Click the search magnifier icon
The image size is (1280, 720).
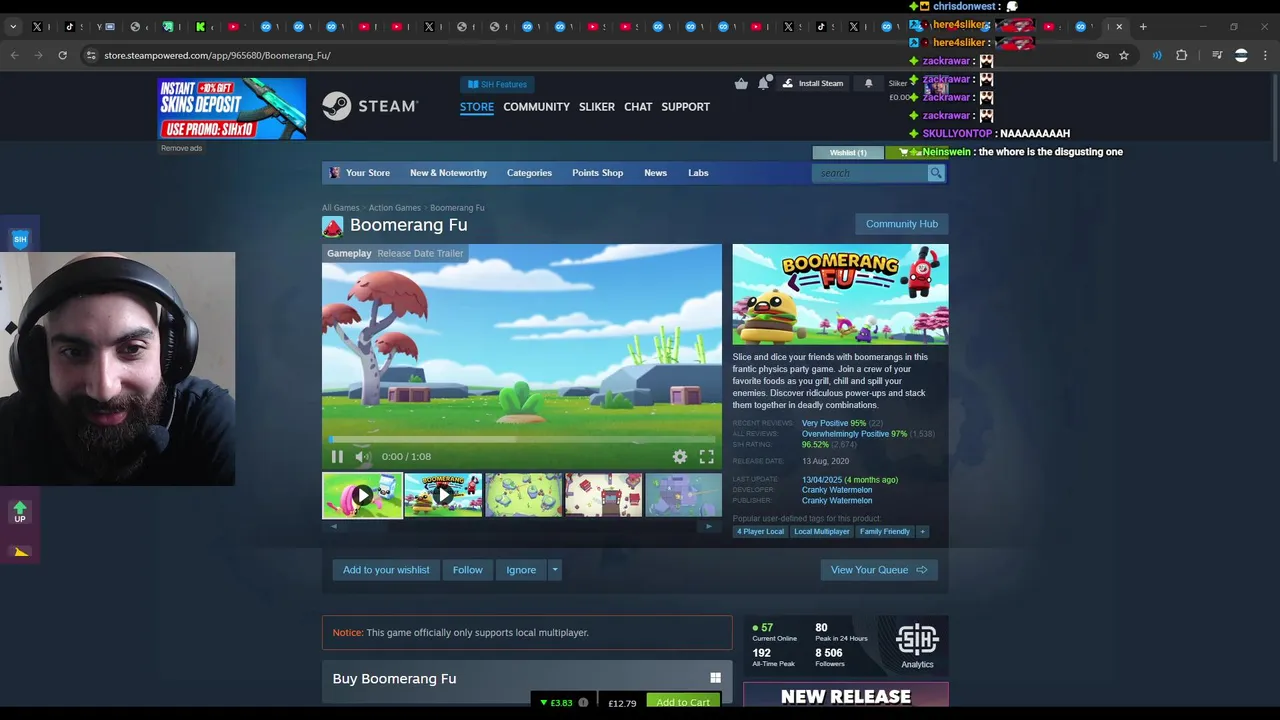click(935, 174)
